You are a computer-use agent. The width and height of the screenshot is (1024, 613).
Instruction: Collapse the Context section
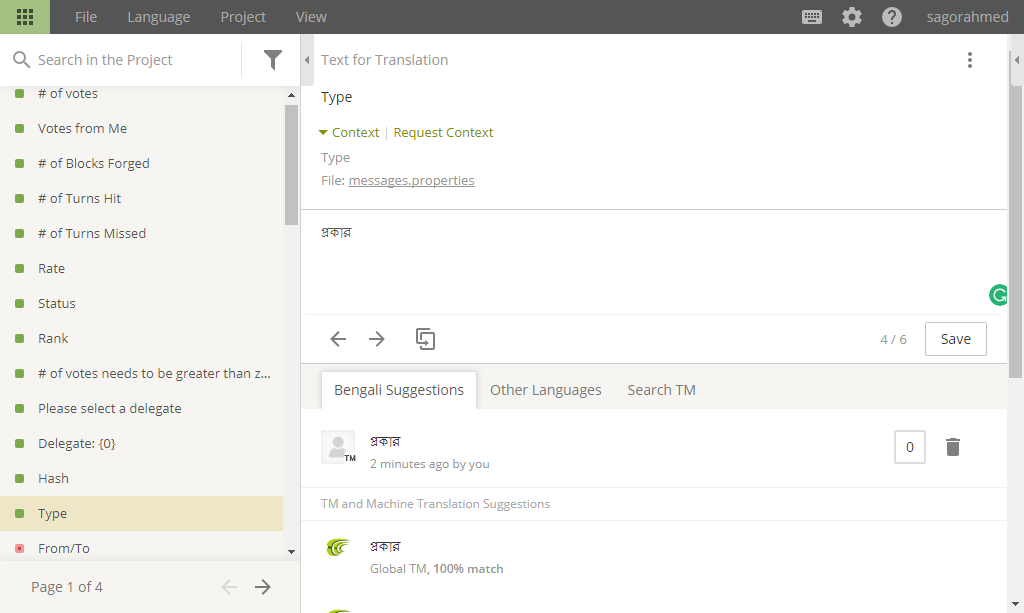(349, 133)
